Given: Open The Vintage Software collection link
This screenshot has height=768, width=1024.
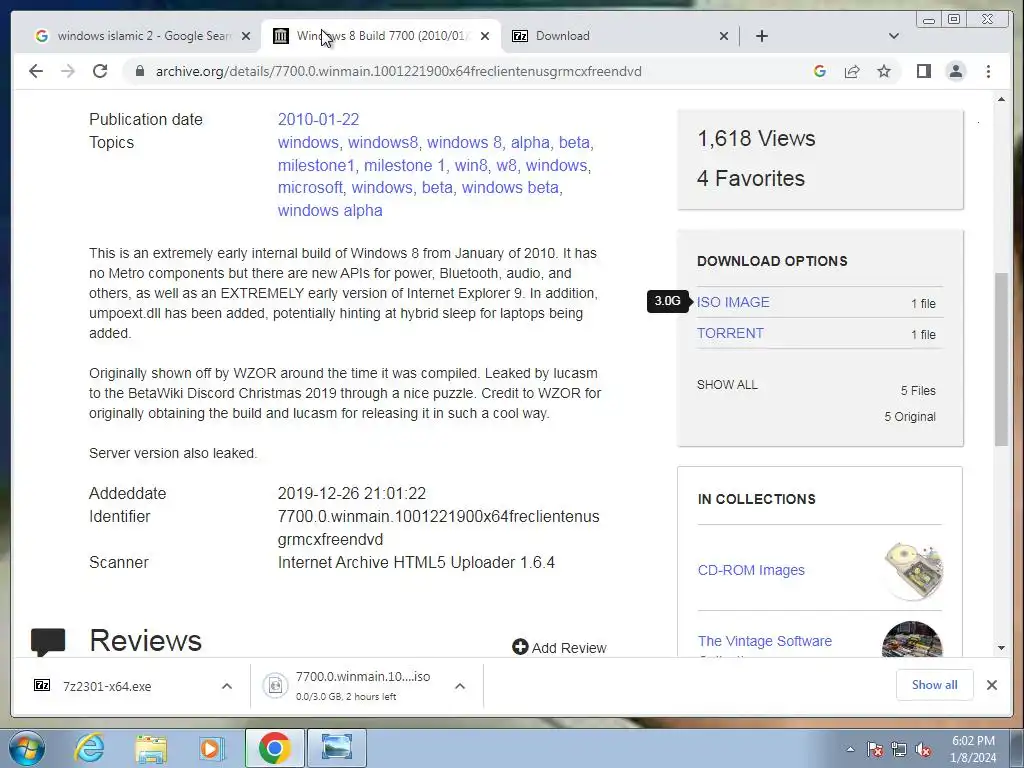Looking at the screenshot, I should coord(765,641).
